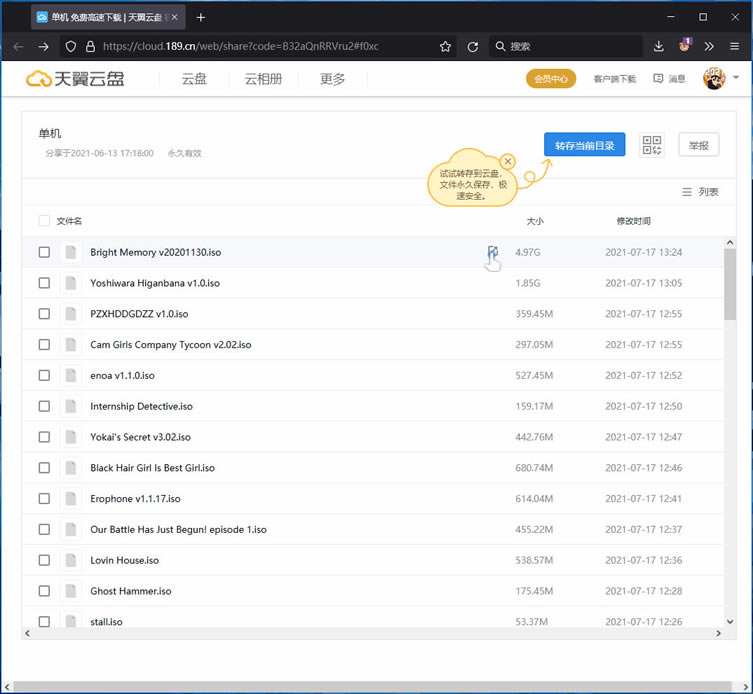The image size is (753, 694).
Task: Select the 单机 browser tab
Action: (108, 17)
